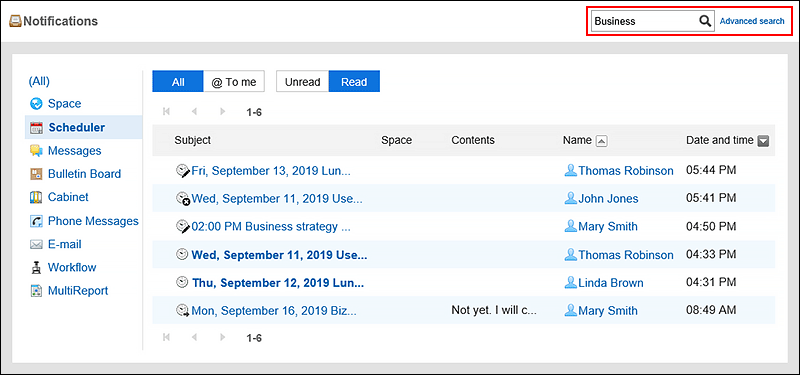Open Mon, September 16, 2019 Biz... notification
The width and height of the screenshot is (800, 375).
(x=274, y=310)
